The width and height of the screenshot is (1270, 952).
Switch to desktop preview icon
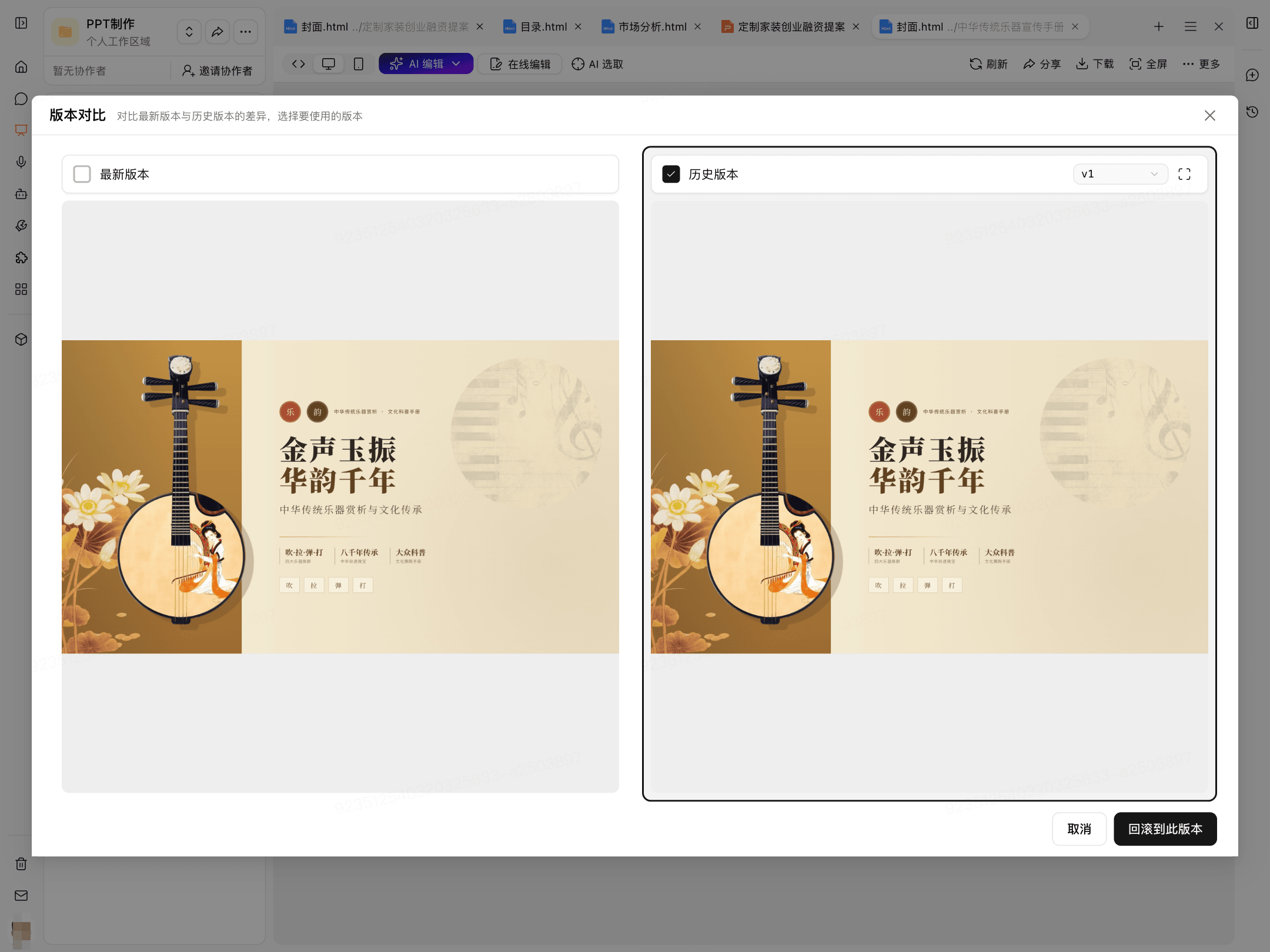(x=329, y=64)
